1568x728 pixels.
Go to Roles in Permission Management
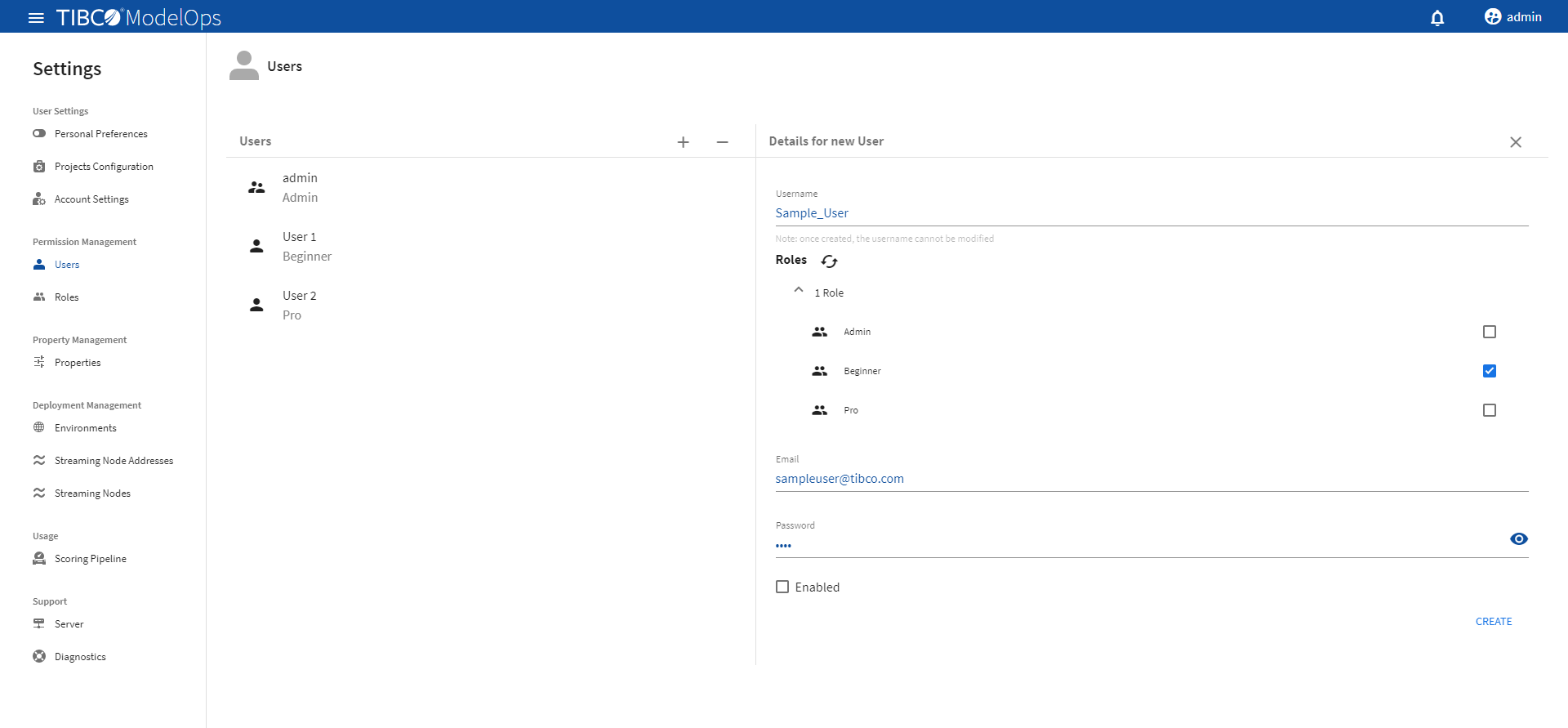click(66, 297)
